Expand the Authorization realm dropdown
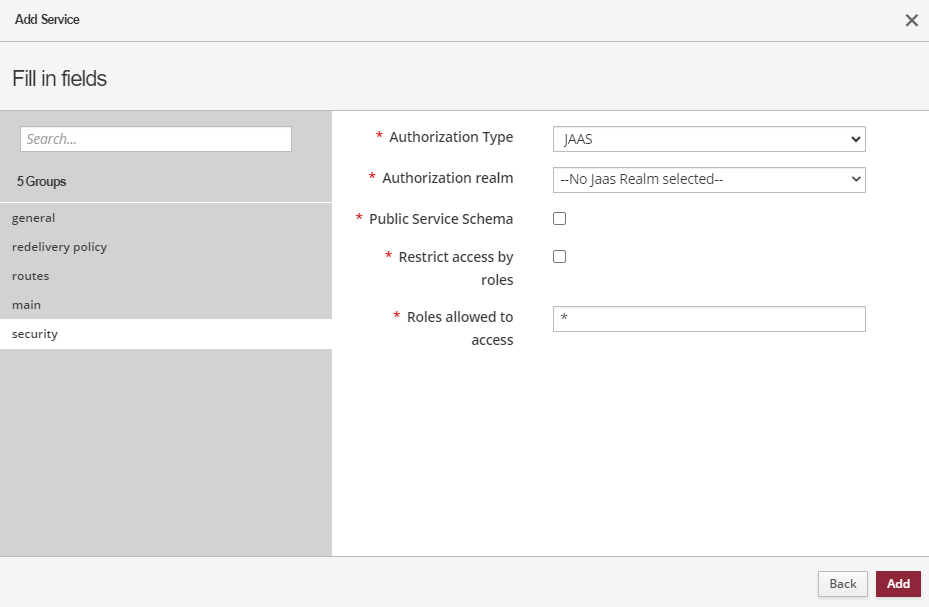 708,179
